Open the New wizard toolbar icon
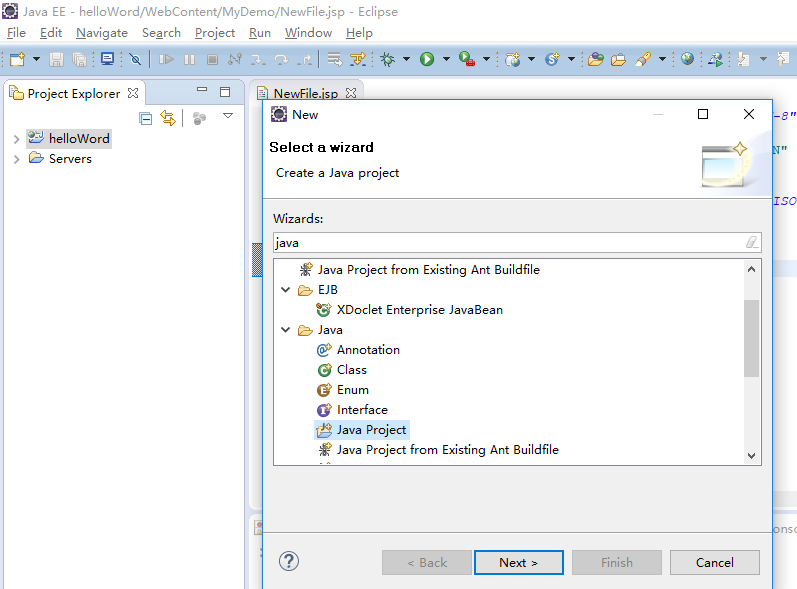This screenshot has width=797, height=589. [17, 59]
